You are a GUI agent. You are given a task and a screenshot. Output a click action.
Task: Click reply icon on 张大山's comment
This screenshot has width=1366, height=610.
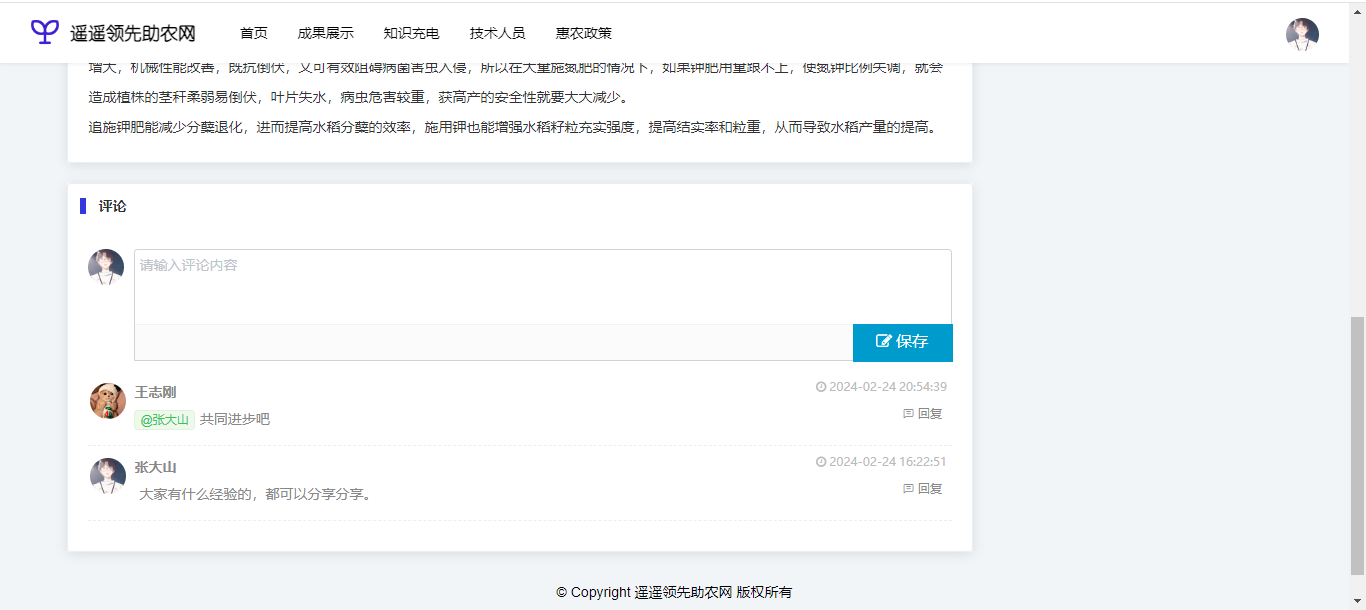coord(908,489)
